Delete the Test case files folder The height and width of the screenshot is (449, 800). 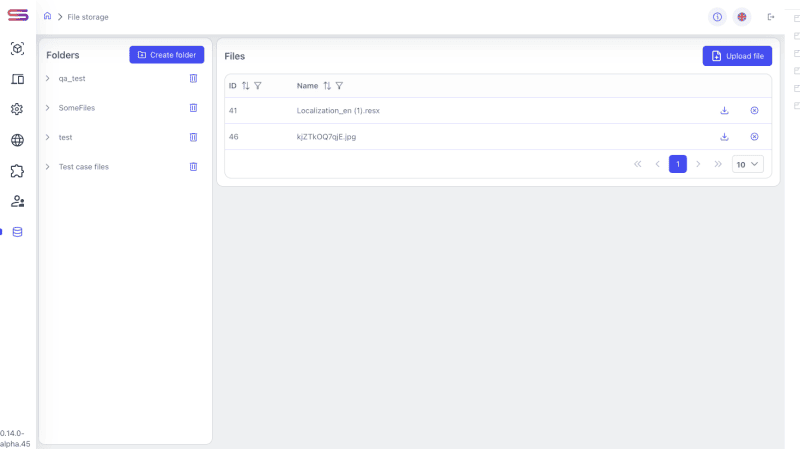click(194, 166)
